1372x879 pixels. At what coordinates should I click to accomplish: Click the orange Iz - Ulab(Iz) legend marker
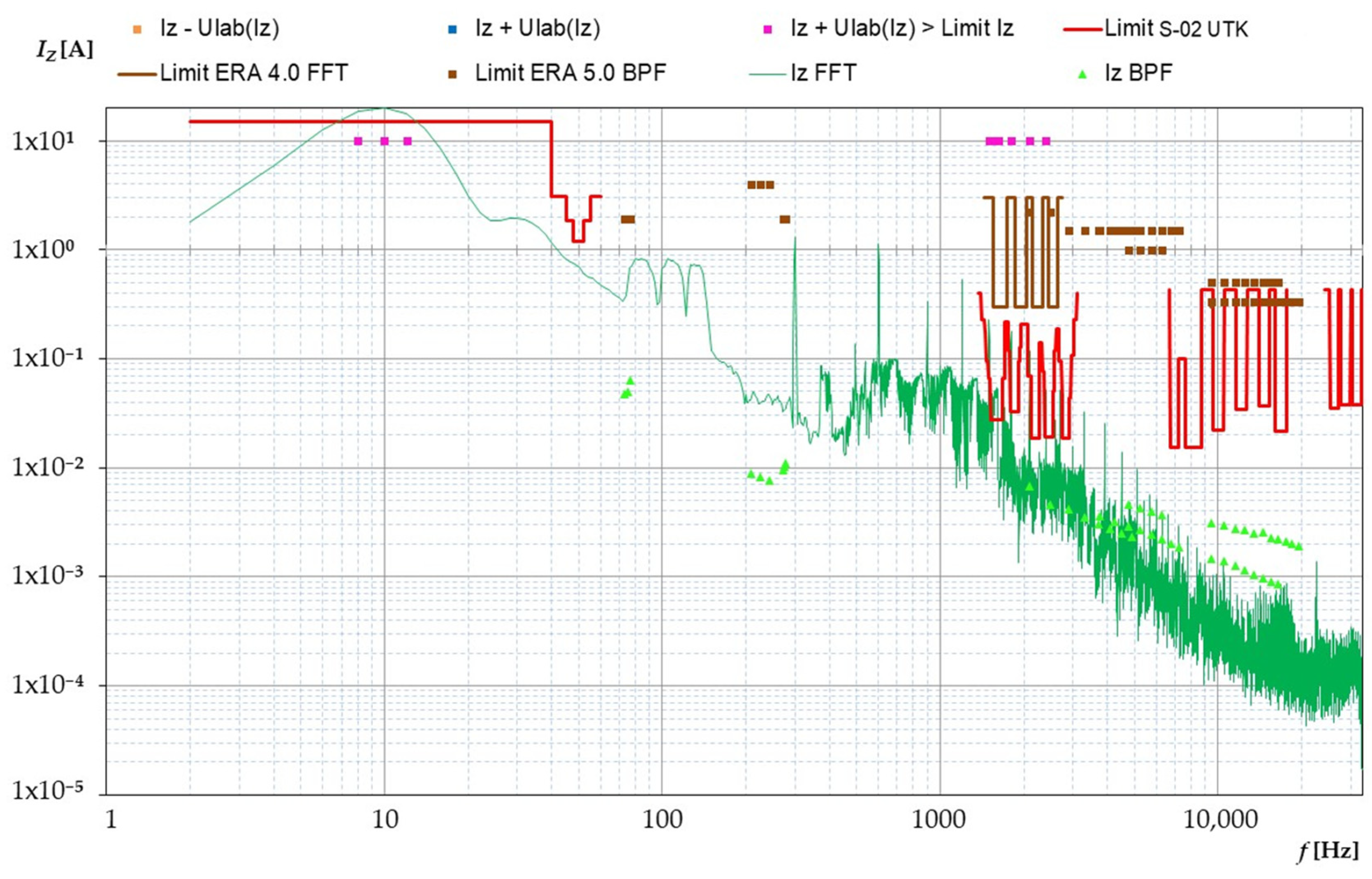tap(137, 30)
